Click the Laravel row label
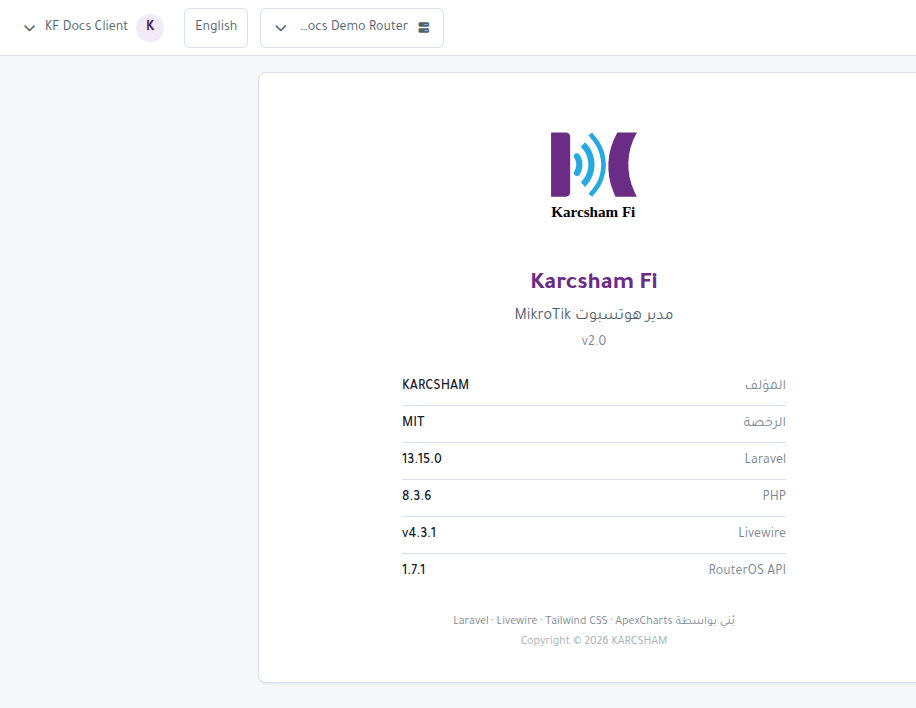Viewport: 916px width, 708px height. click(x=765, y=459)
